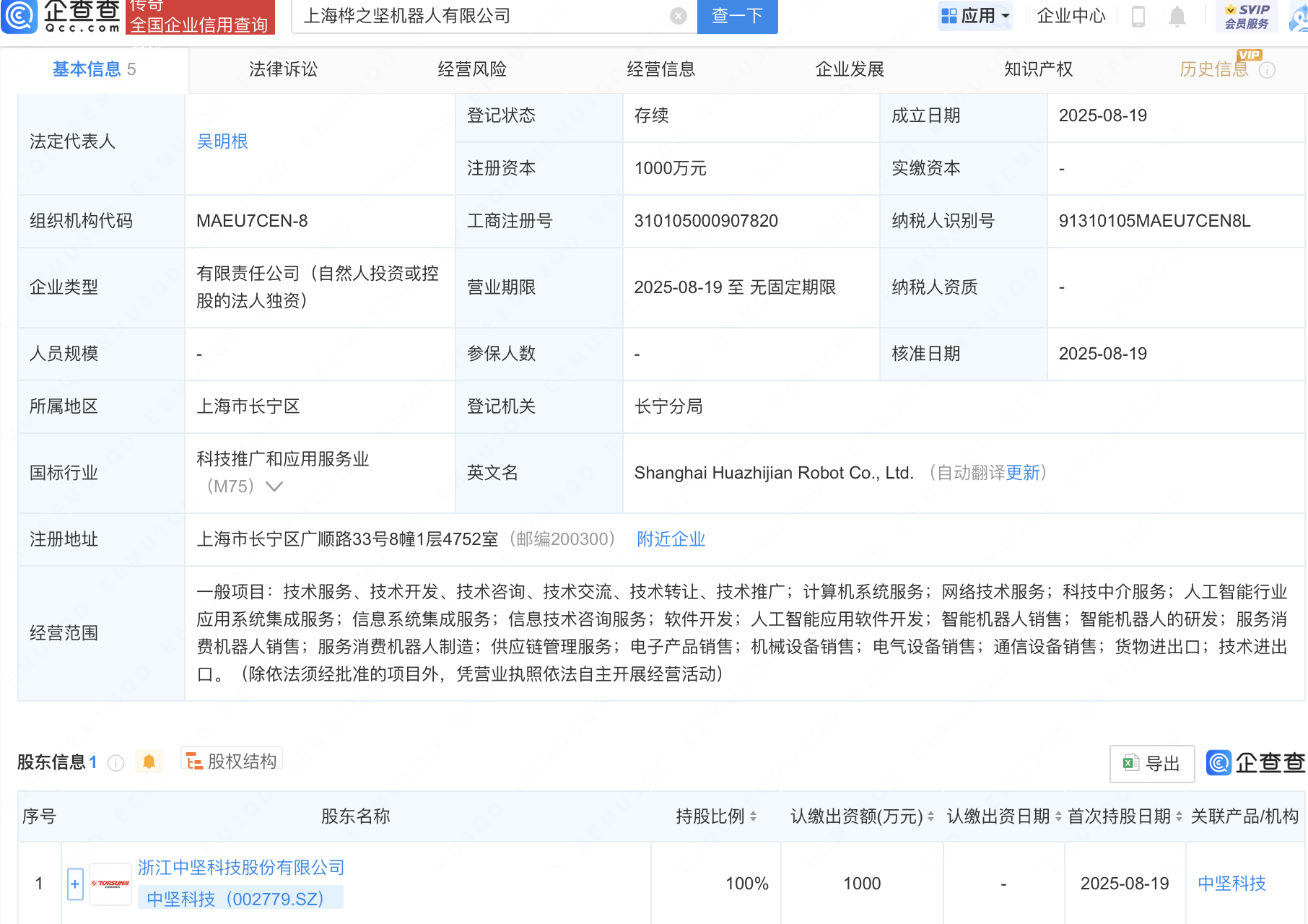This screenshot has height=924, width=1308.
Task: Click the Qichacha logo icon
Action: pos(19,16)
